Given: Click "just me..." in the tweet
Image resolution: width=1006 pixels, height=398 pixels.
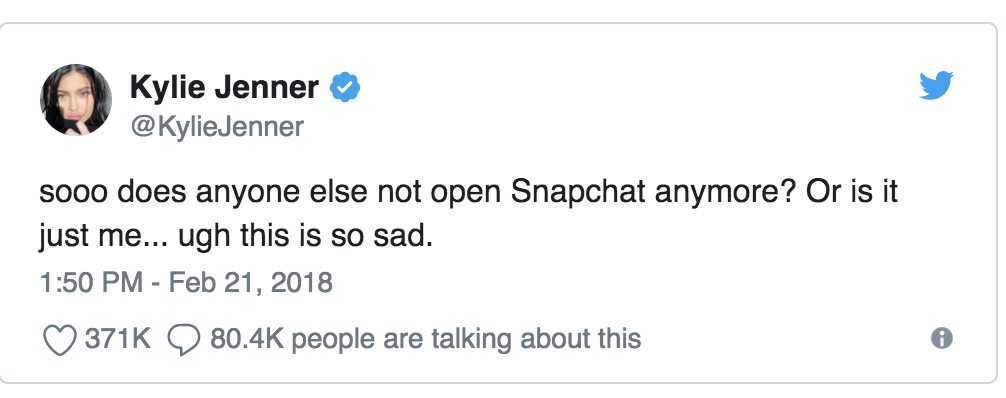Looking at the screenshot, I should click(x=103, y=238).
